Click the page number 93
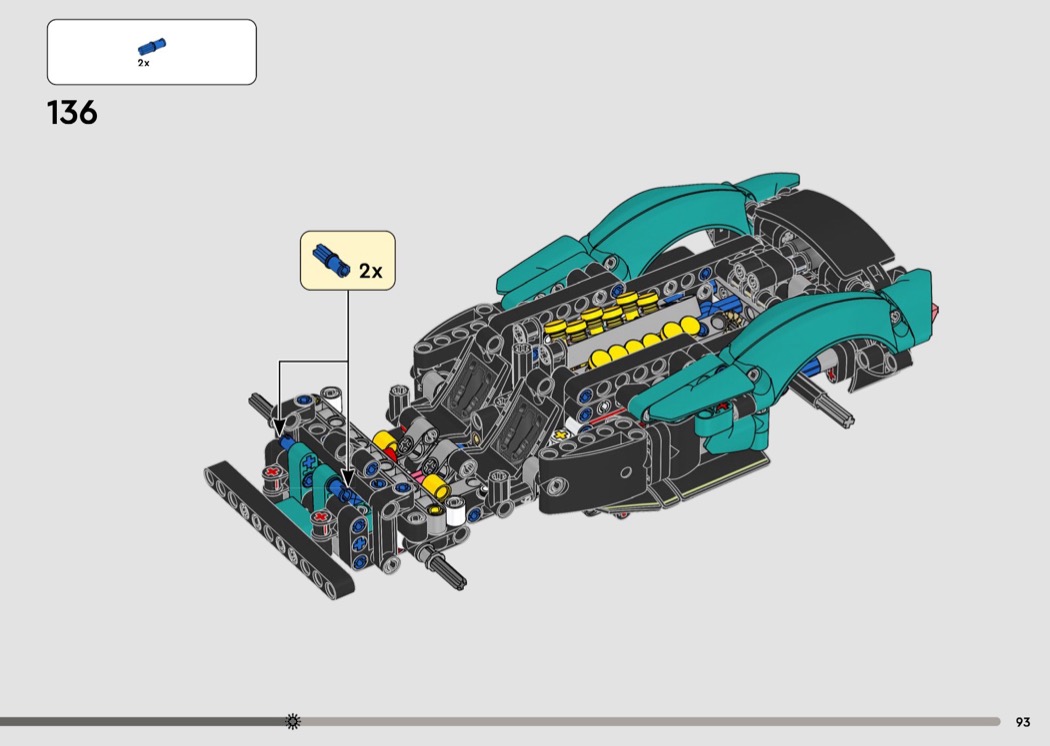Screen dimensions: 1050x746 [1022, 722]
